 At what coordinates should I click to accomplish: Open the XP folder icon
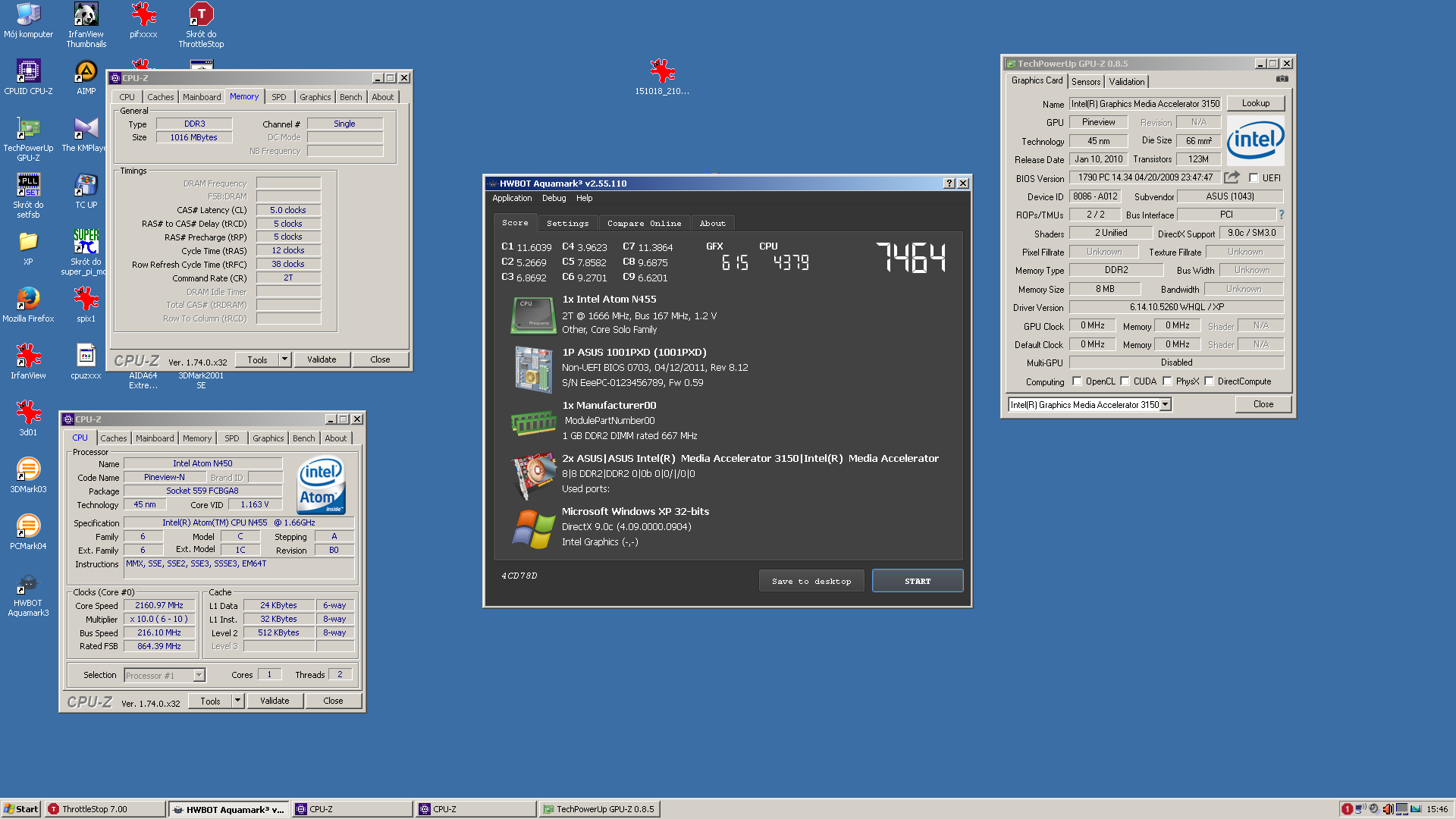[x=28, y=248]
